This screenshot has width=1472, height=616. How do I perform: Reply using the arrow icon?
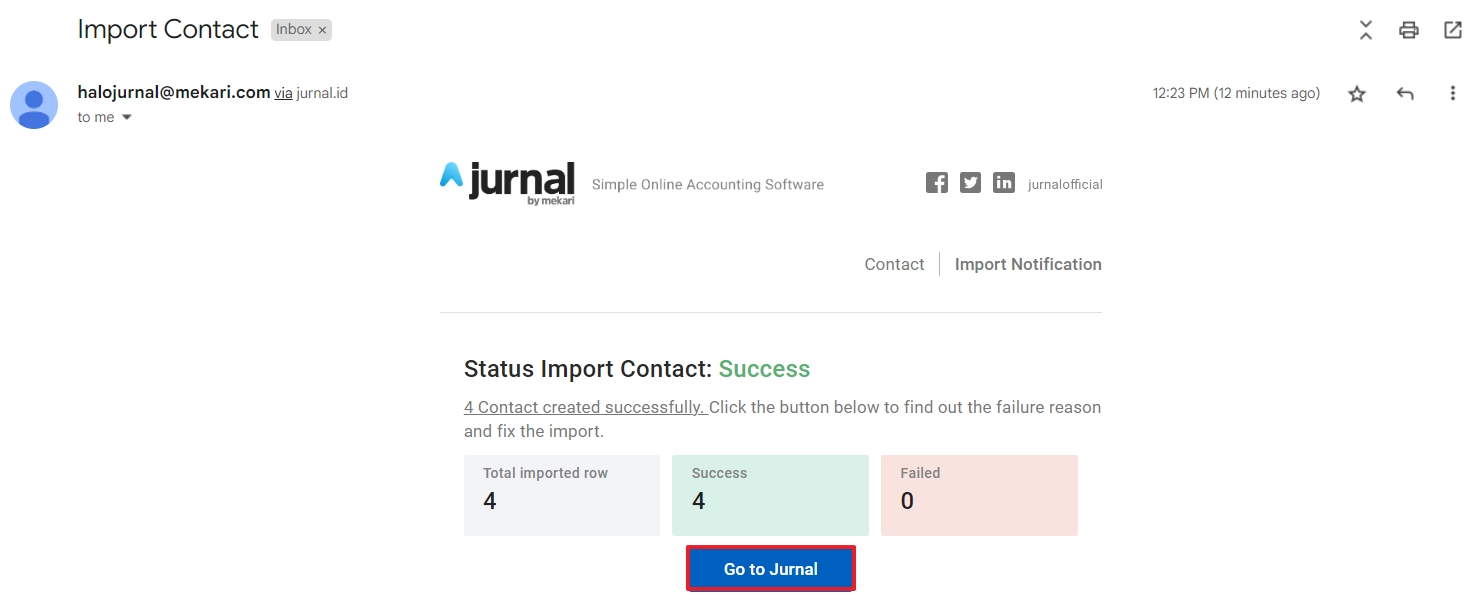click(1405, 94)
